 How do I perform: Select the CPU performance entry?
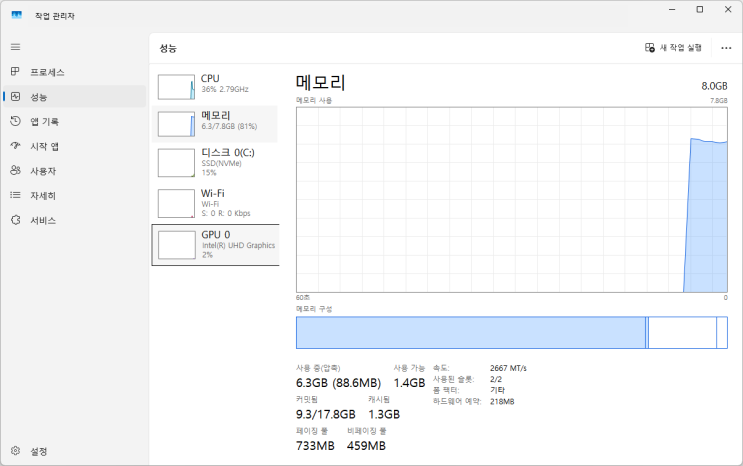[x=215, y=86]
